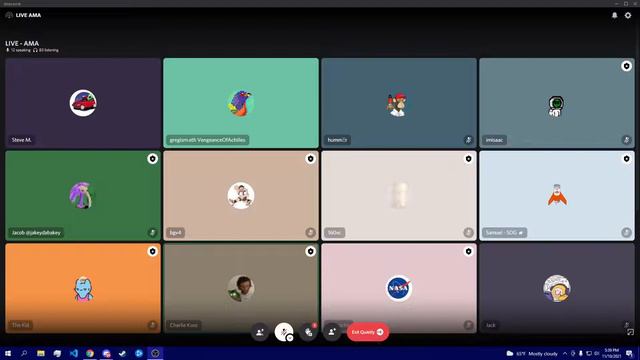Open Google Chrome from the taskbar
Screen dimensions: 640x360
click(90, 353)
